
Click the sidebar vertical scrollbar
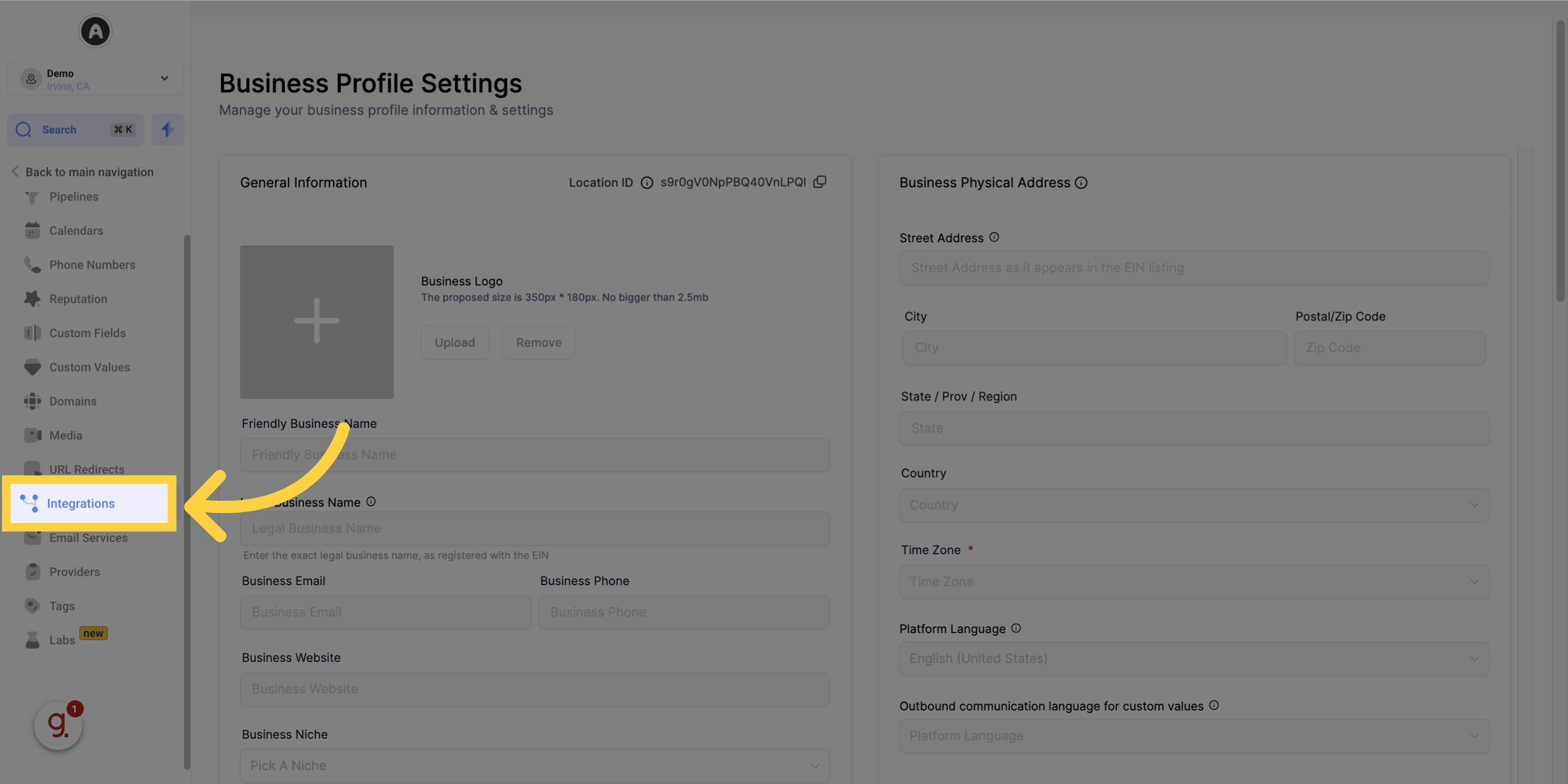pos(187,502)
